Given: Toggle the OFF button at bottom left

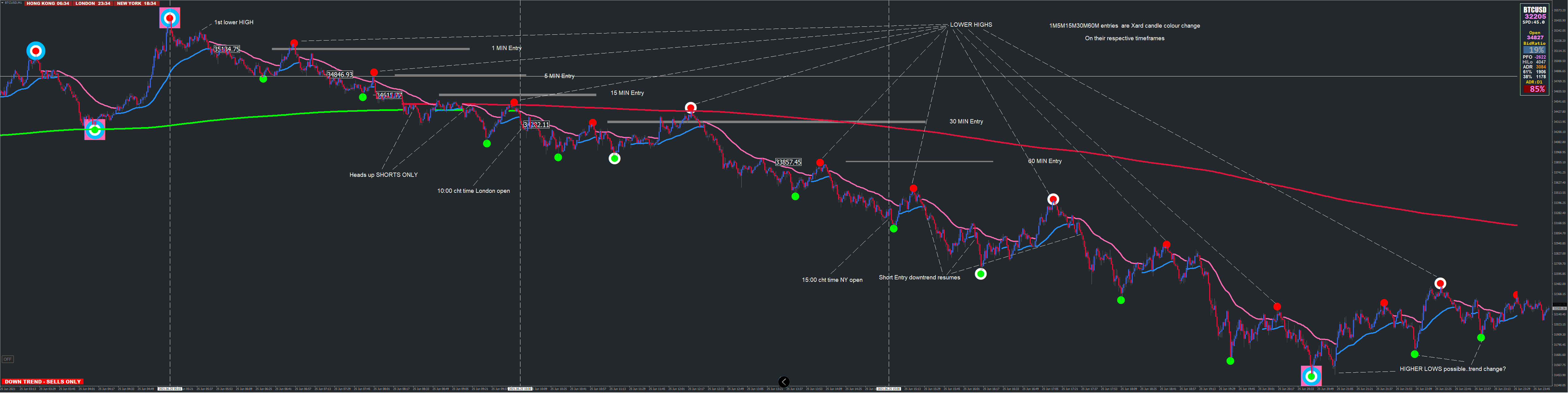Looking at the screenshot, I should click(7, 359).
